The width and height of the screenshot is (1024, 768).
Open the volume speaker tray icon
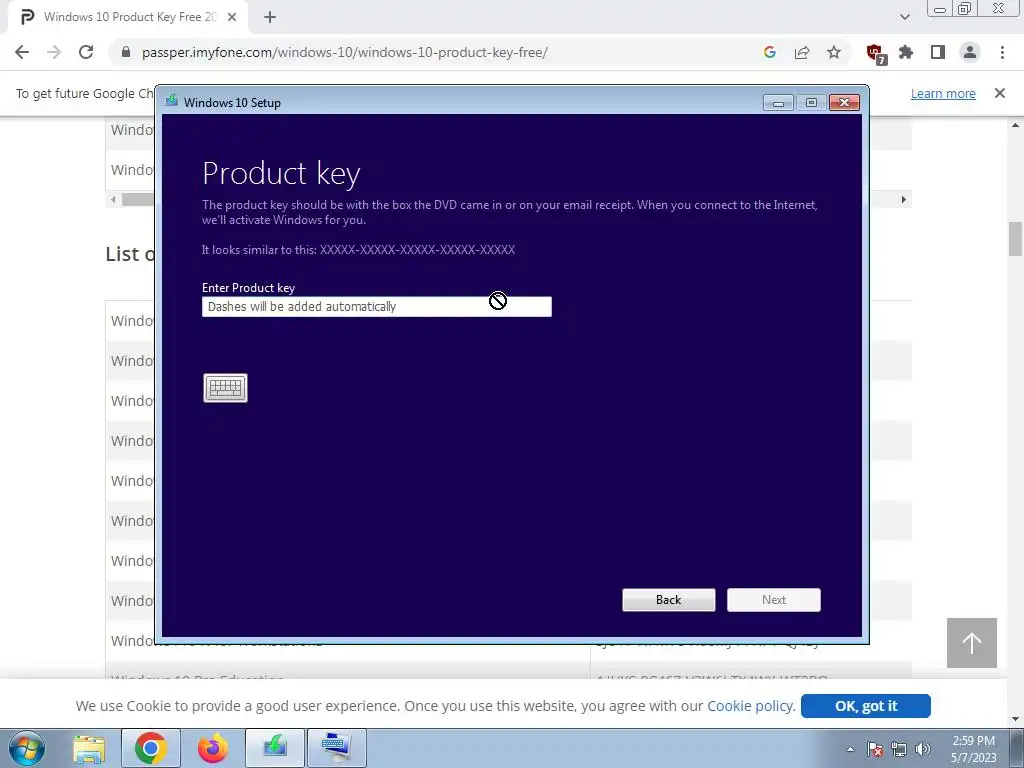pos(923,749)
